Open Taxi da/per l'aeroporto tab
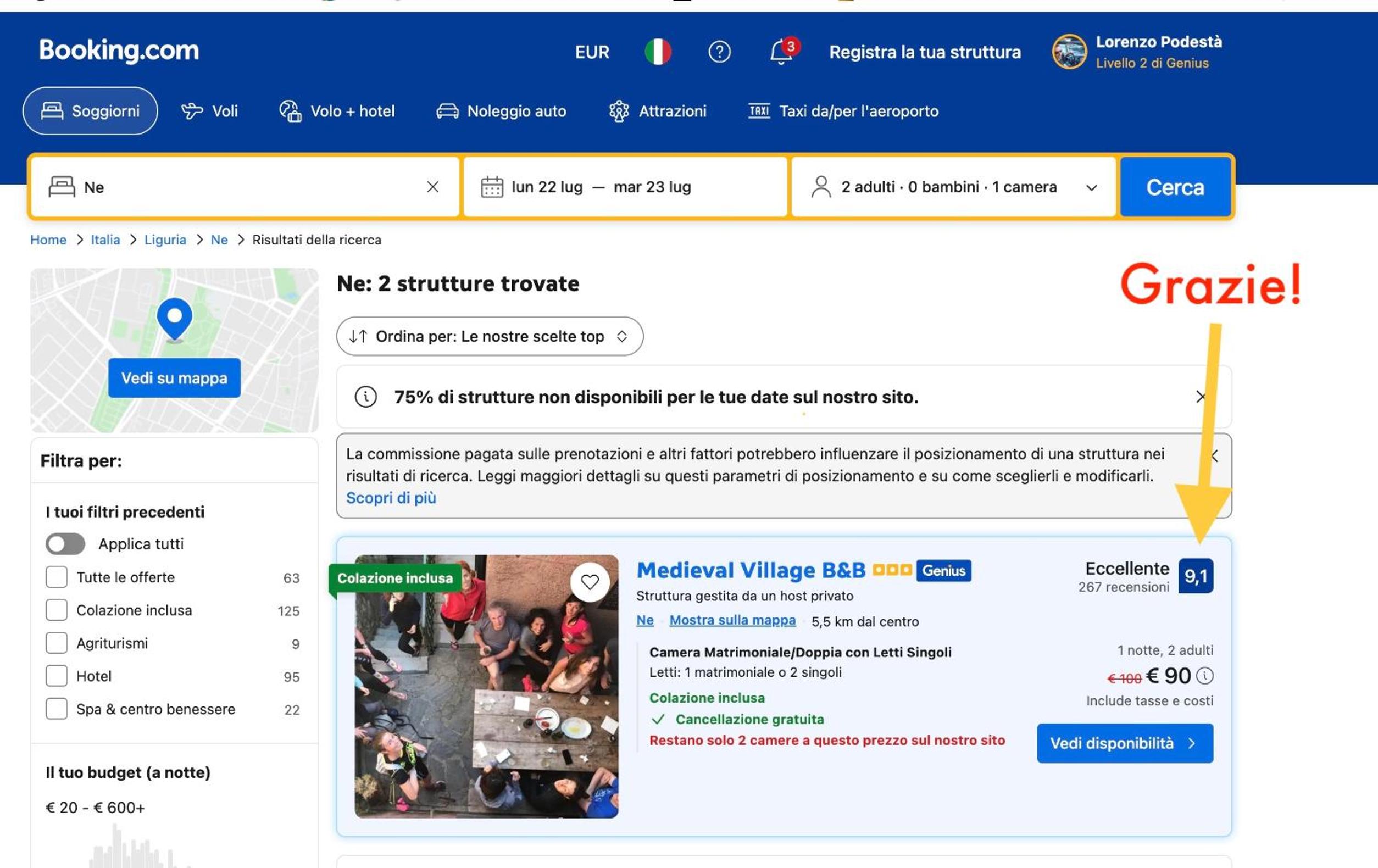Screen dimensions: 1378x868 pyautogui.click(x=843, y=111)
